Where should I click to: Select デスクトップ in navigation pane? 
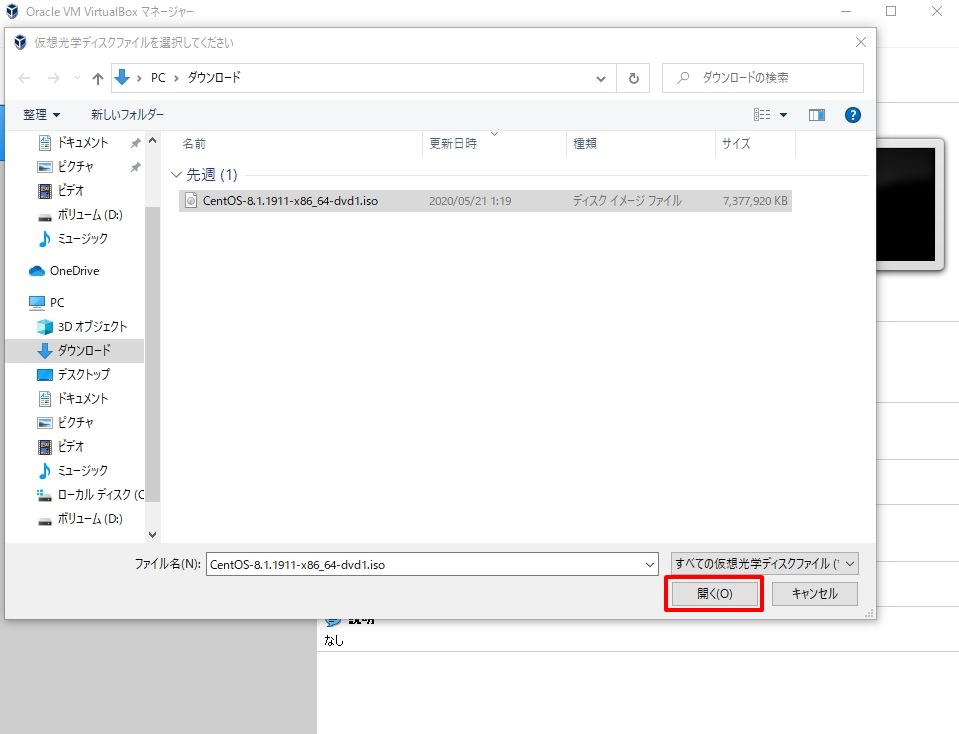coord(83,374)
